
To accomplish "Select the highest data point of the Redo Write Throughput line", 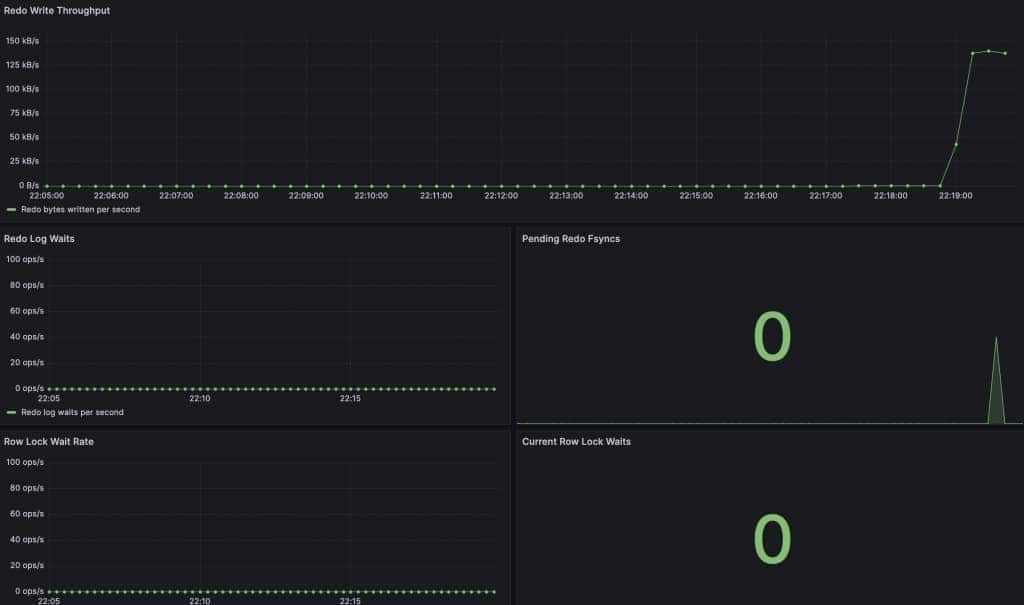I will point(989,51).
